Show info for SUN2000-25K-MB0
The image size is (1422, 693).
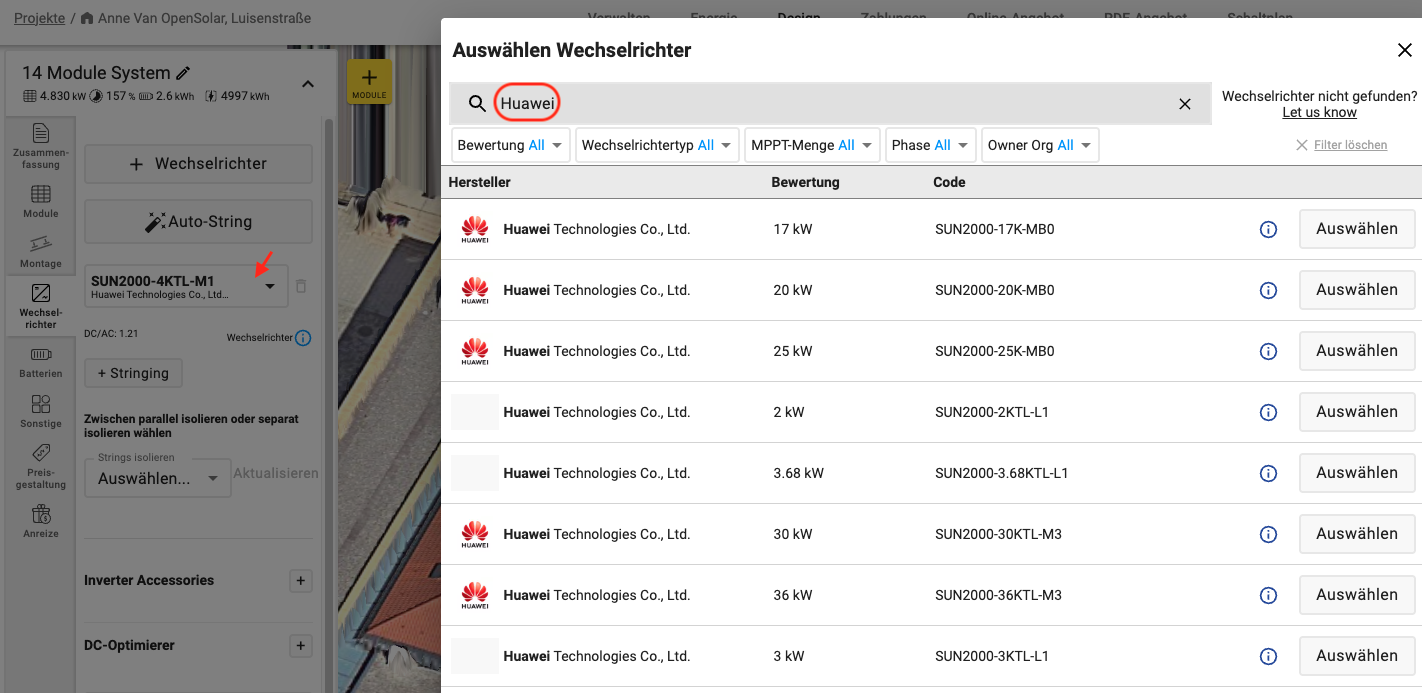click(1268, 352)
